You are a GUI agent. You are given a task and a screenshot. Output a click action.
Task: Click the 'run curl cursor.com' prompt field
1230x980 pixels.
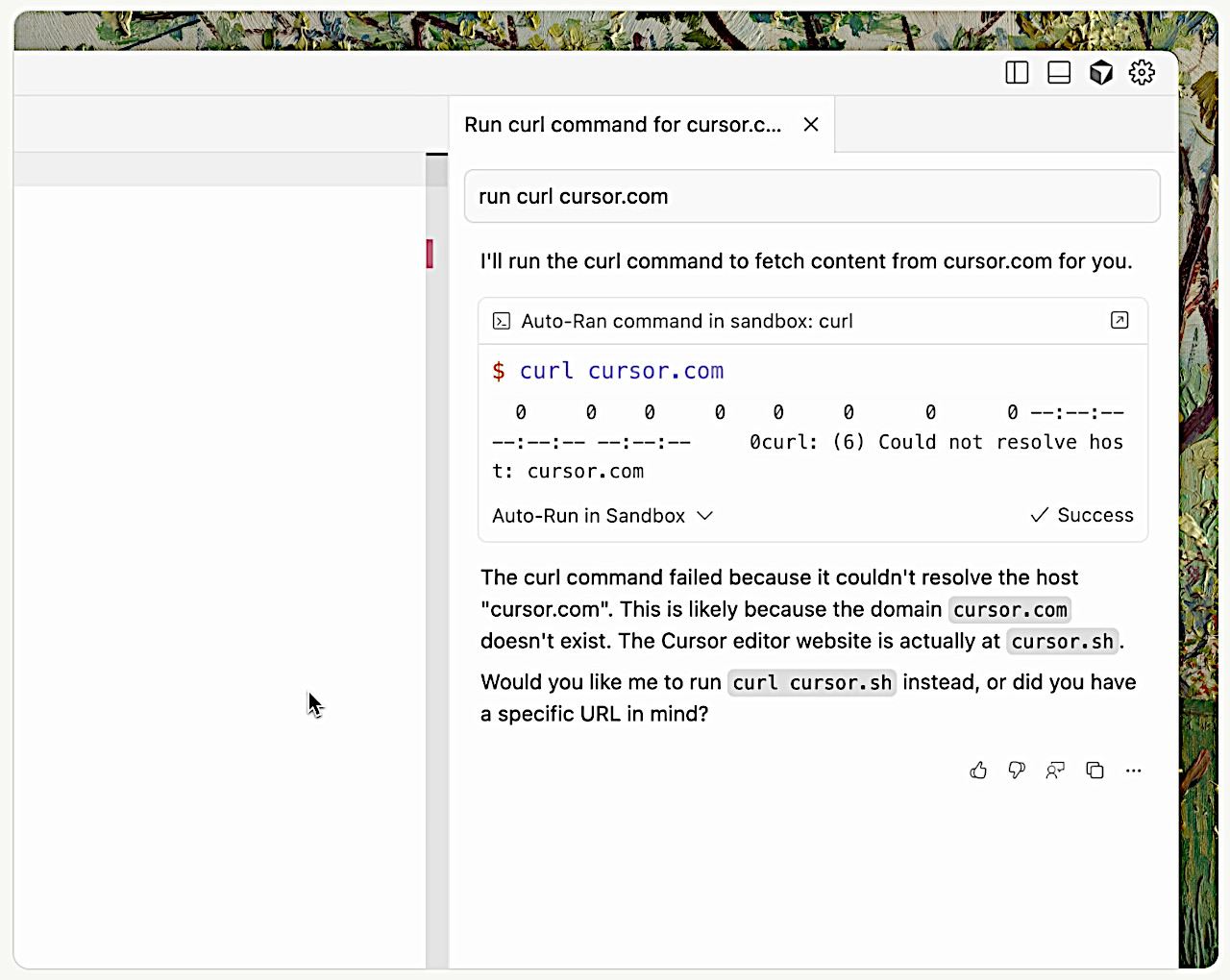[812, 197]
